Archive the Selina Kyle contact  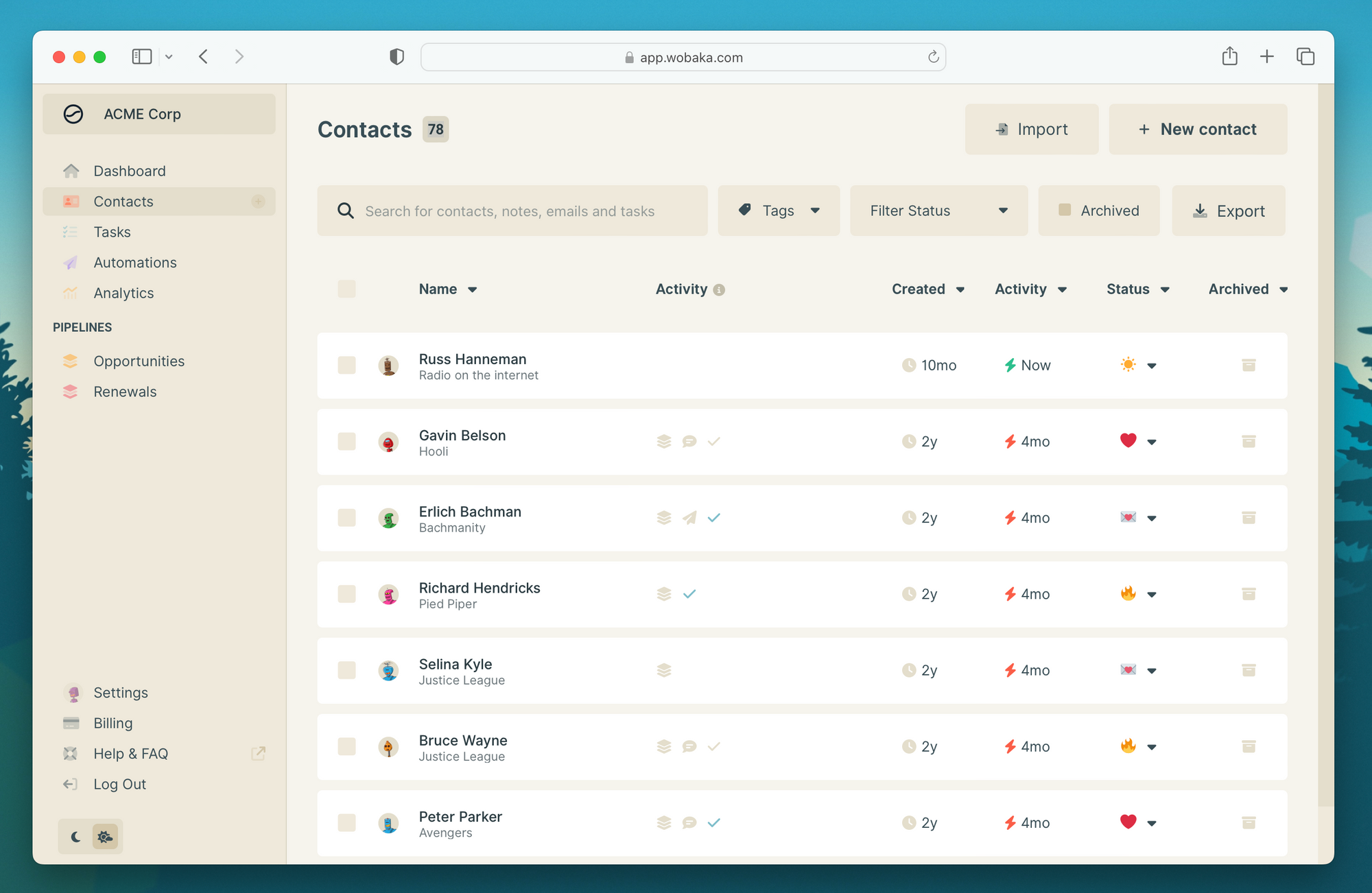click(1249, 670)
